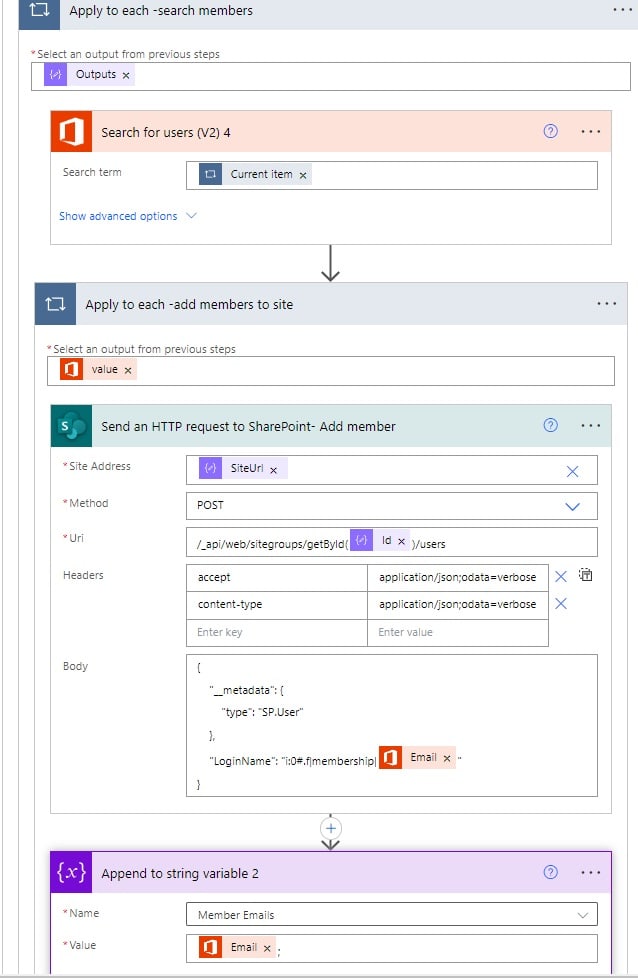The width and height of the screenshot is (638, 978).
Task: Click the content-type header key field
Action: (x=277, y=604)
